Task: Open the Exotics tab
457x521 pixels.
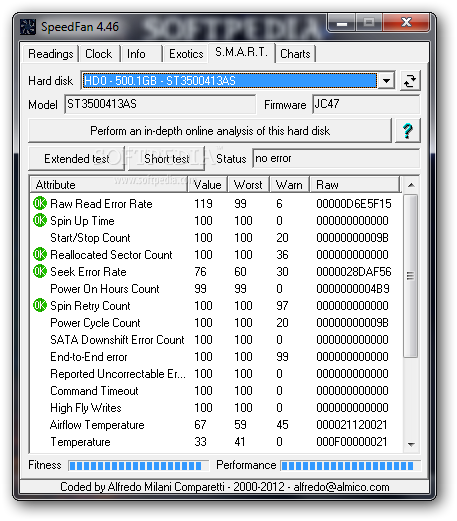Action: [186, 54]
